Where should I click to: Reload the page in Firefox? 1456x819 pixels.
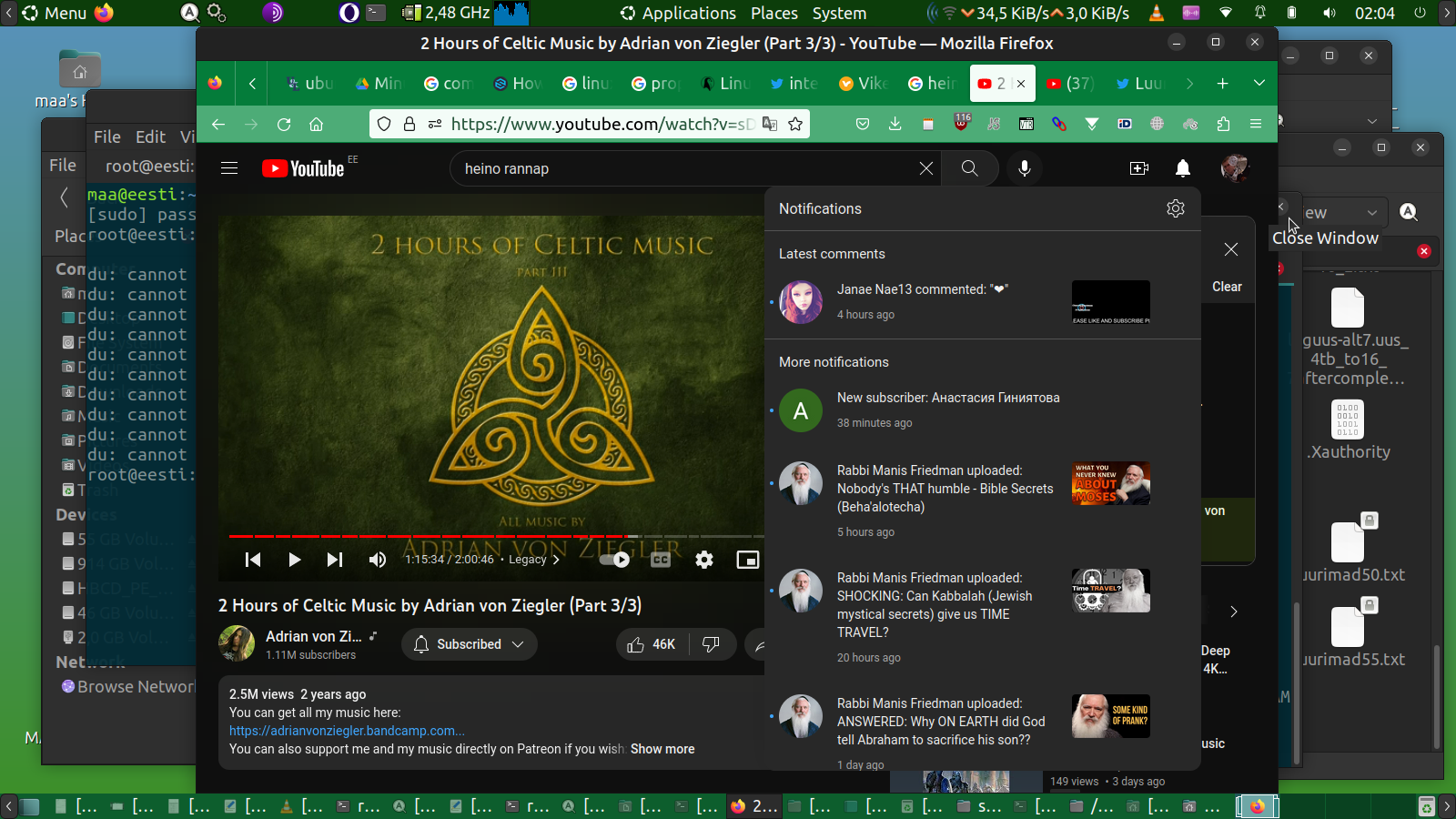pos(284,125)
